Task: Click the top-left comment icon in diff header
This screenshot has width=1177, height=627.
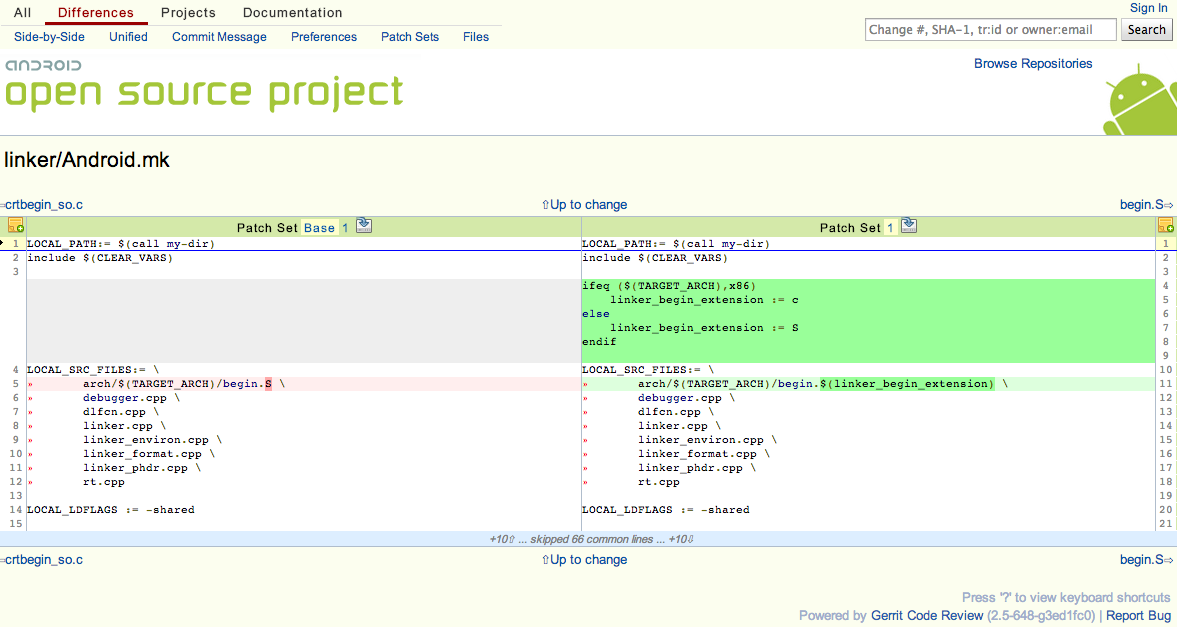Action: [15, 227]
